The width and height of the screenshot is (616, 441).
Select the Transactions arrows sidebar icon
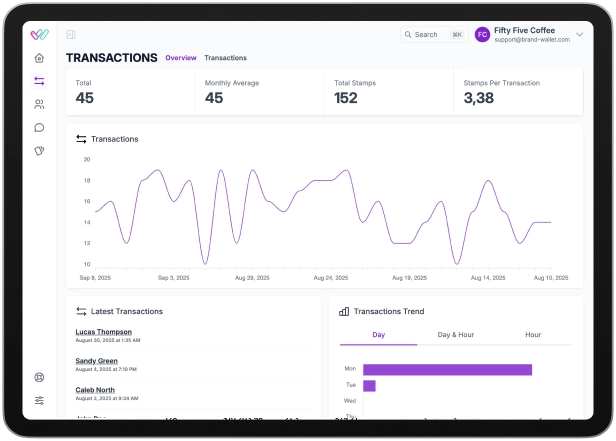tap(39, 81)
